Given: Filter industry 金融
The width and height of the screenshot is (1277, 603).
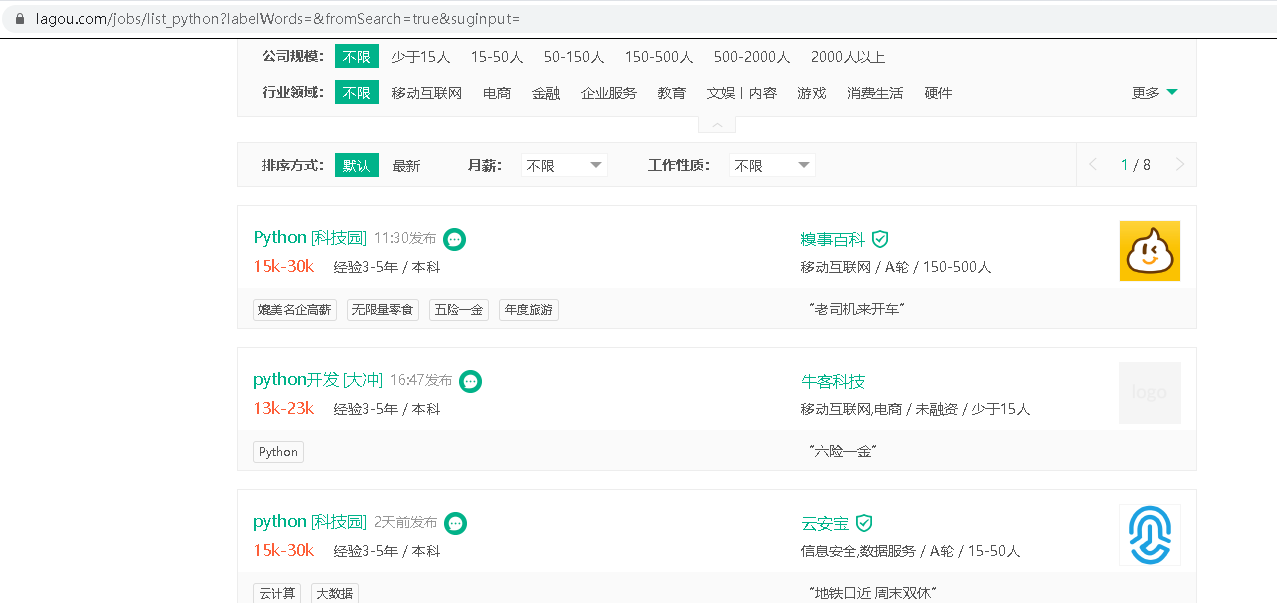Looking at the screenshot, I should click(x=546, y=93).
